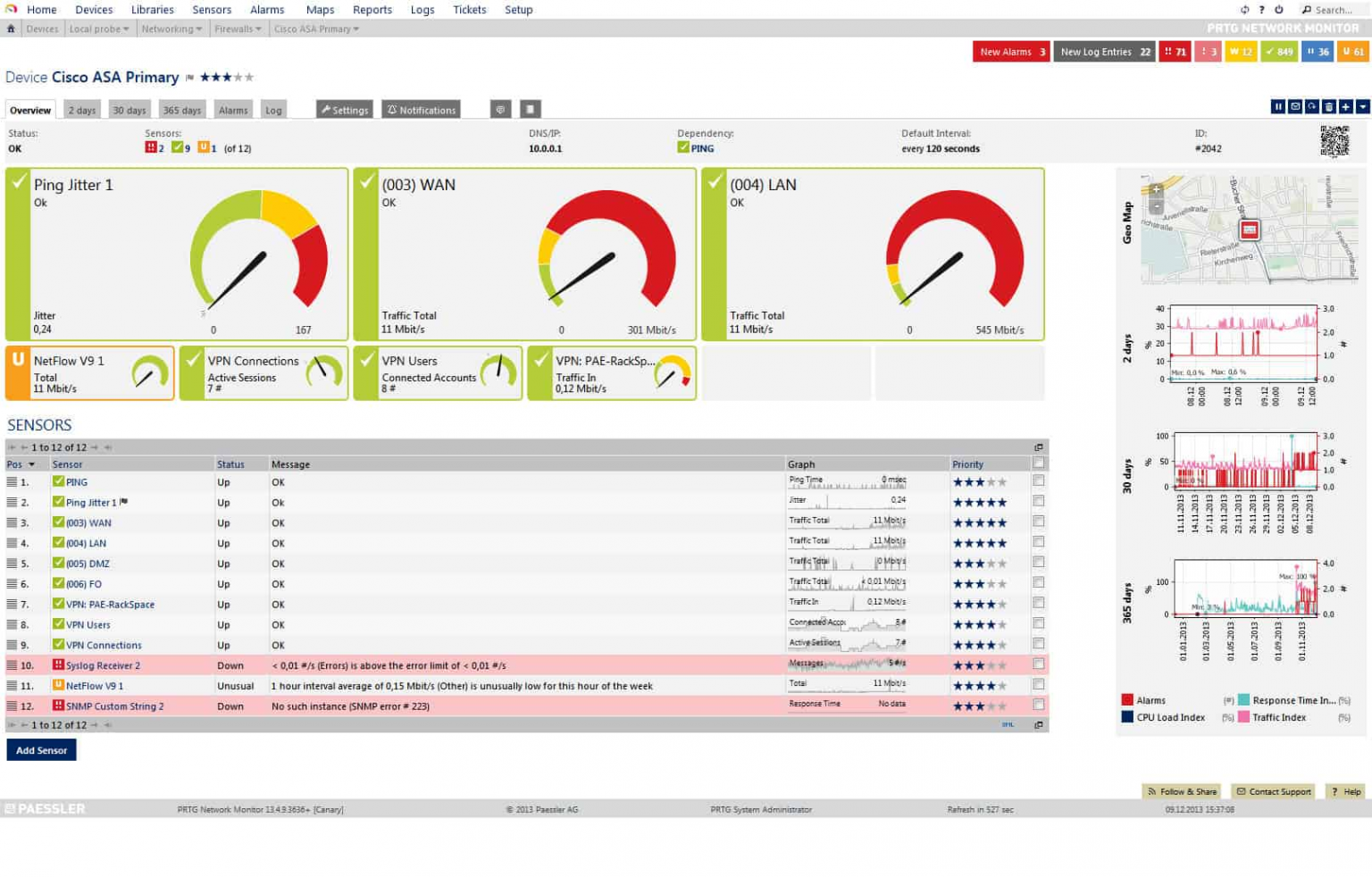Click the Syslog Receiver 2 error icon

click(59, 665)
